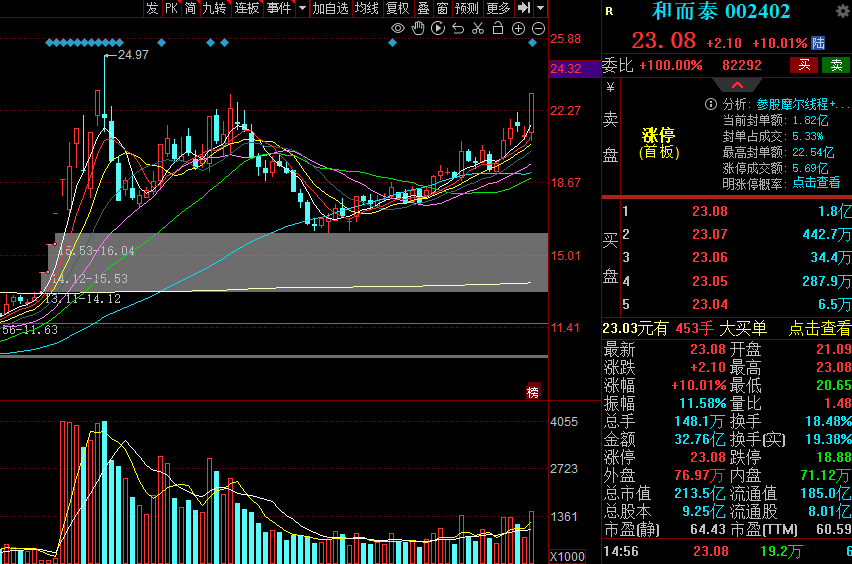Select the hand pan tool icon
Viewport: 852px width, 564px height.
[x=418, y=28]
